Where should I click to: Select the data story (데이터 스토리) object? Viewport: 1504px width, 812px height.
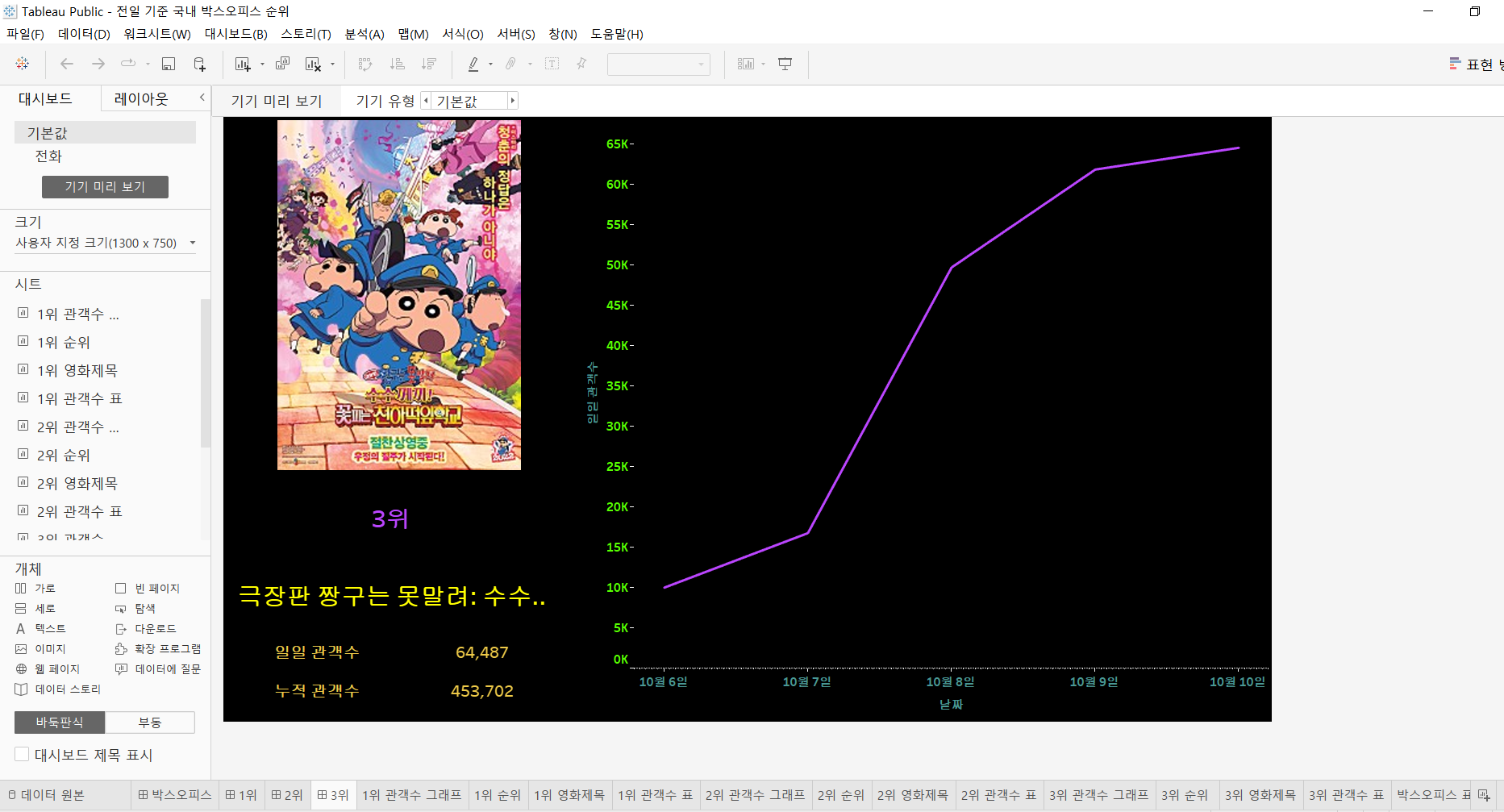pos(58,689)
